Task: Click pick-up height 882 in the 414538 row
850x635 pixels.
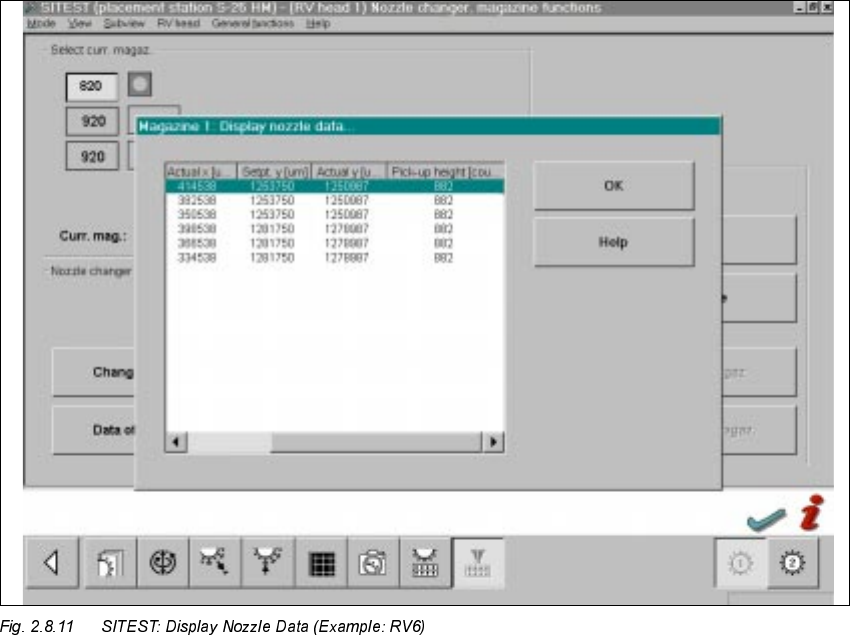Action: tap(443, 187)
